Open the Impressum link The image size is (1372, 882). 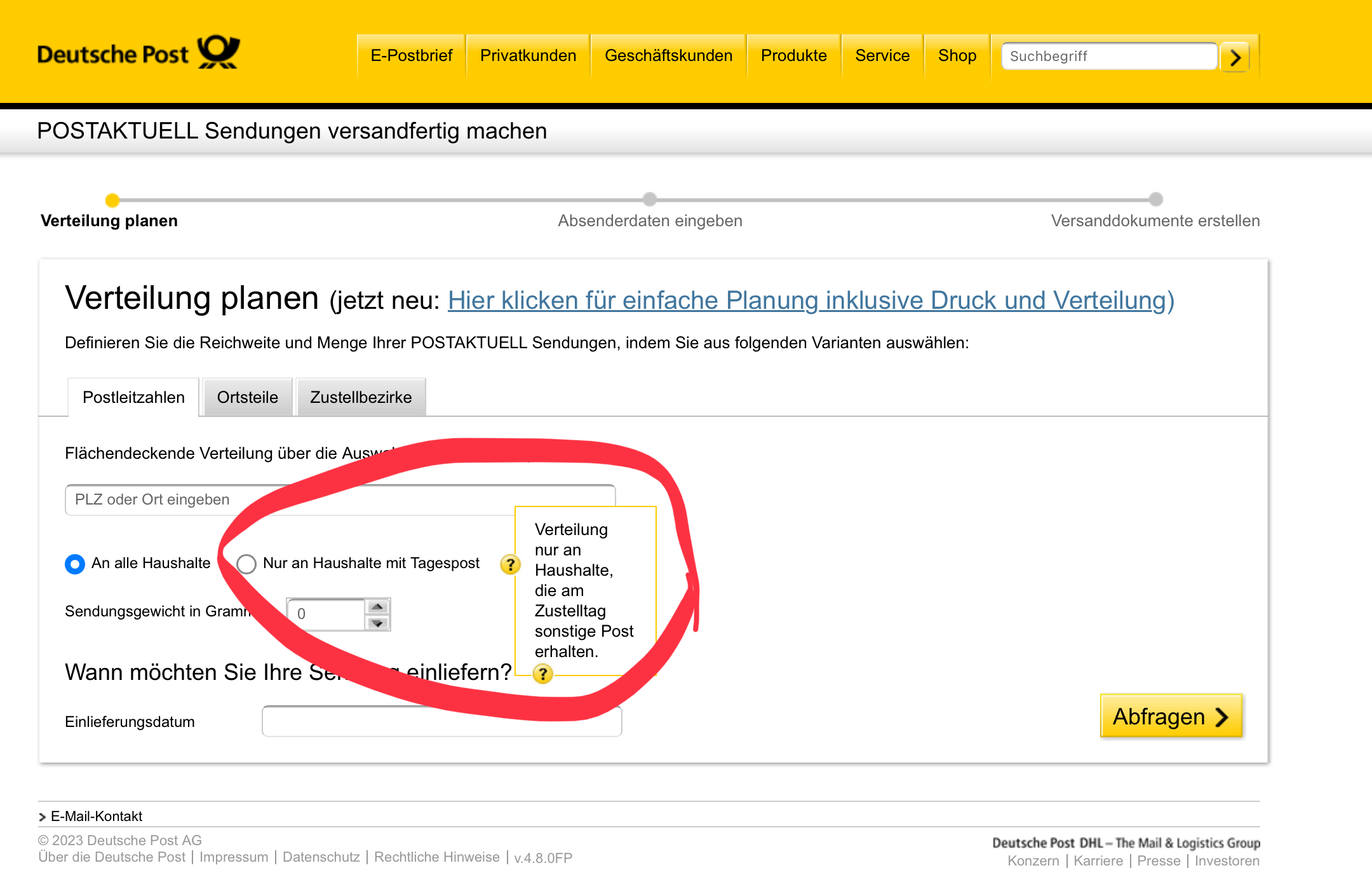click(x=234, y=857)
